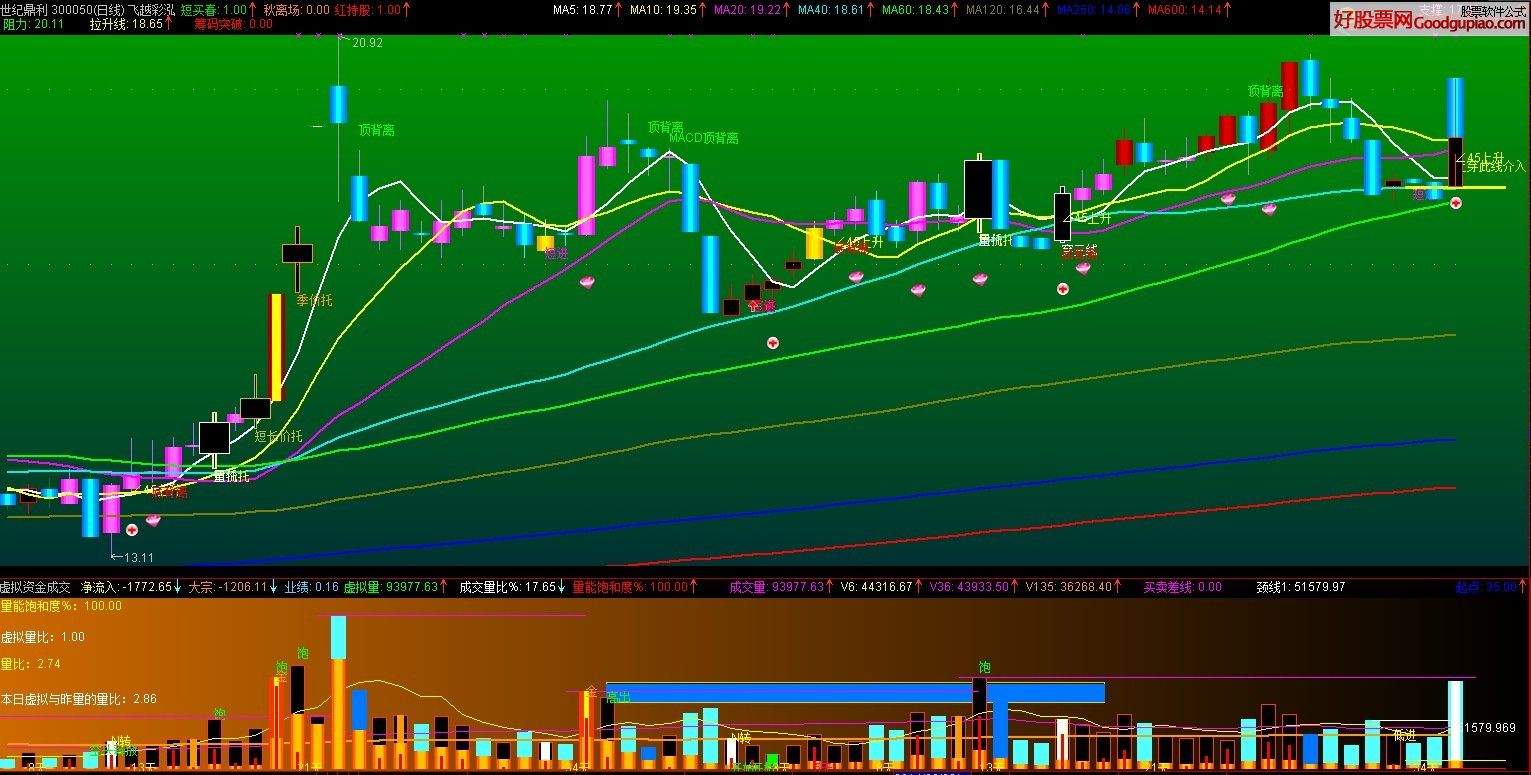1531x775 pixels.
Task: Click the 高出 label on the blue volume bar
Action: (x=617, y=697)
